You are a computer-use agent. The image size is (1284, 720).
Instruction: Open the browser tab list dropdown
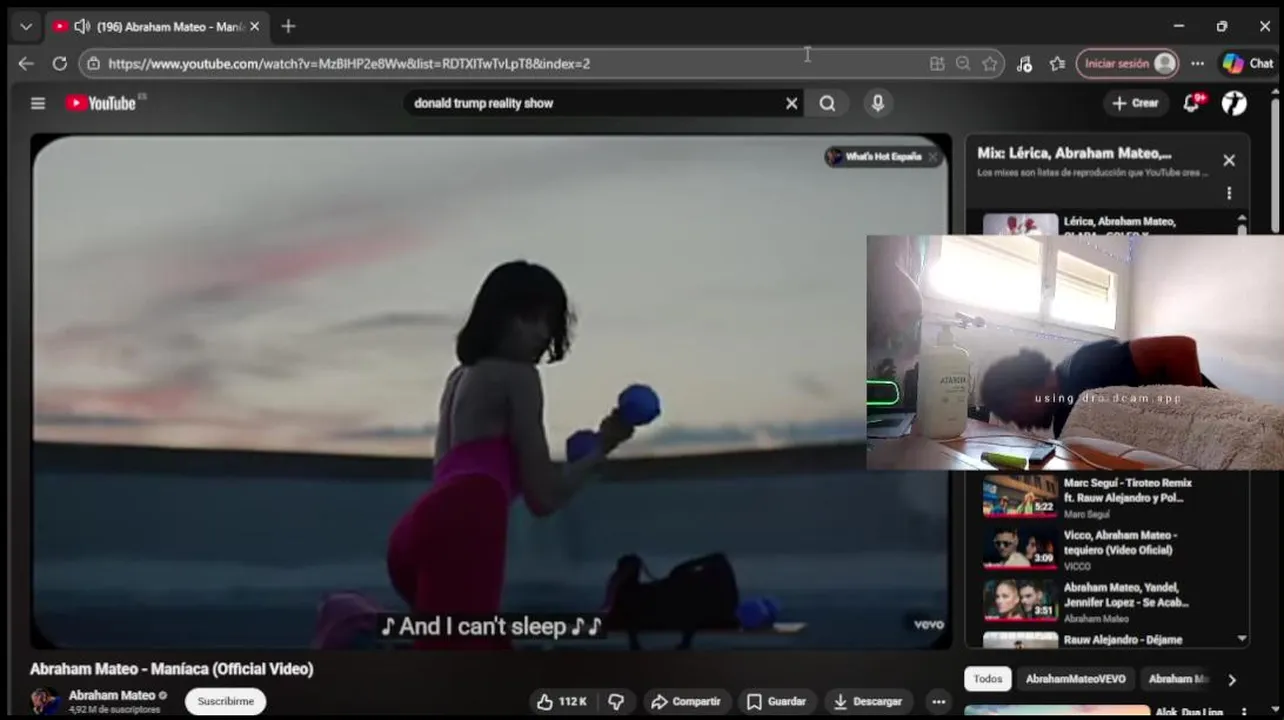click(26, 27)
